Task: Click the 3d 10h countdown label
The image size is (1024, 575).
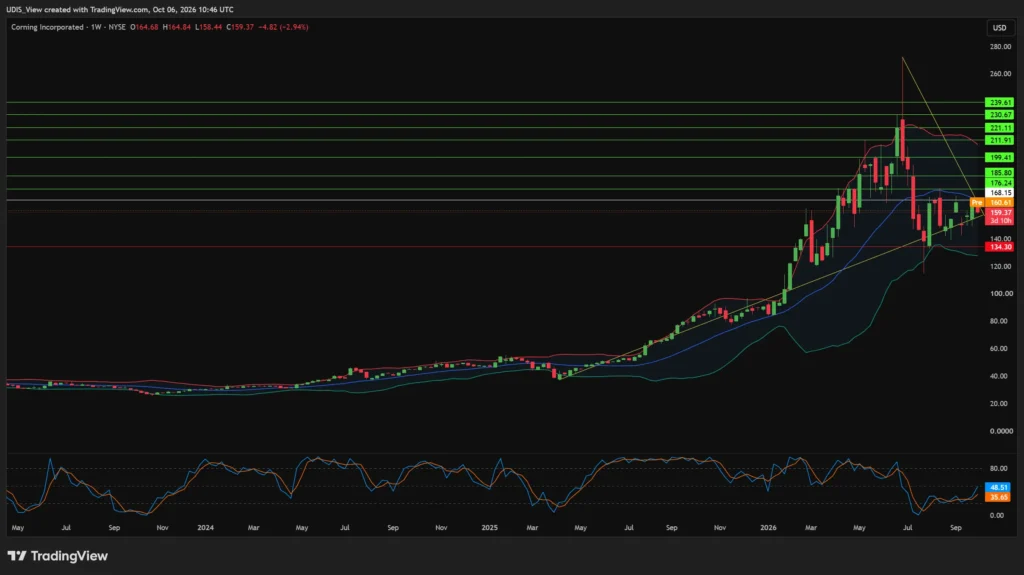Action: [x=999, y=221]
